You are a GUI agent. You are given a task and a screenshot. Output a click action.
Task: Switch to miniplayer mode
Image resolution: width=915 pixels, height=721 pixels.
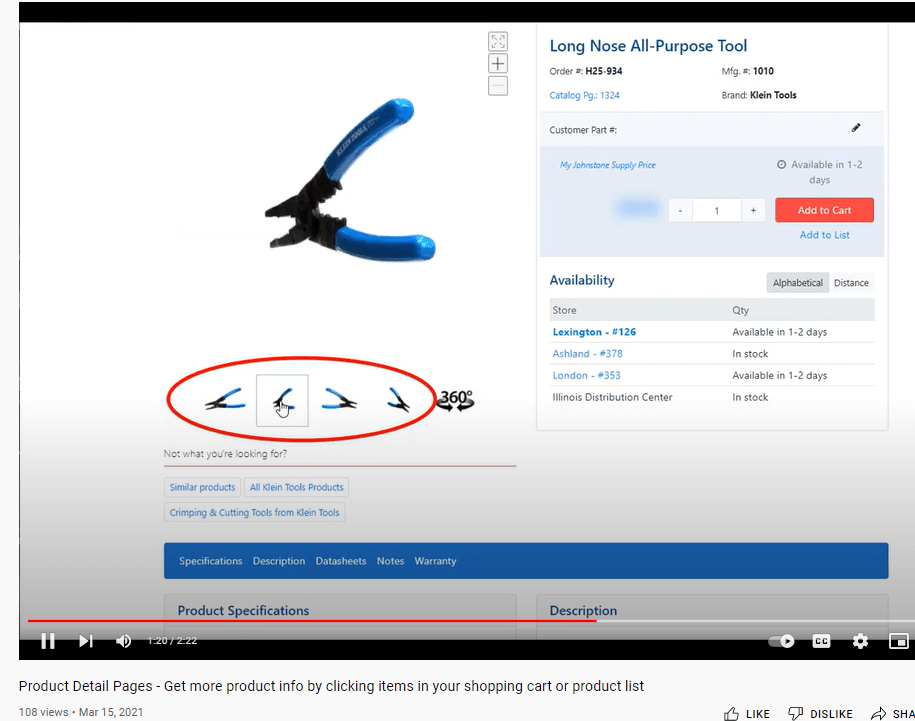(899, 641)
